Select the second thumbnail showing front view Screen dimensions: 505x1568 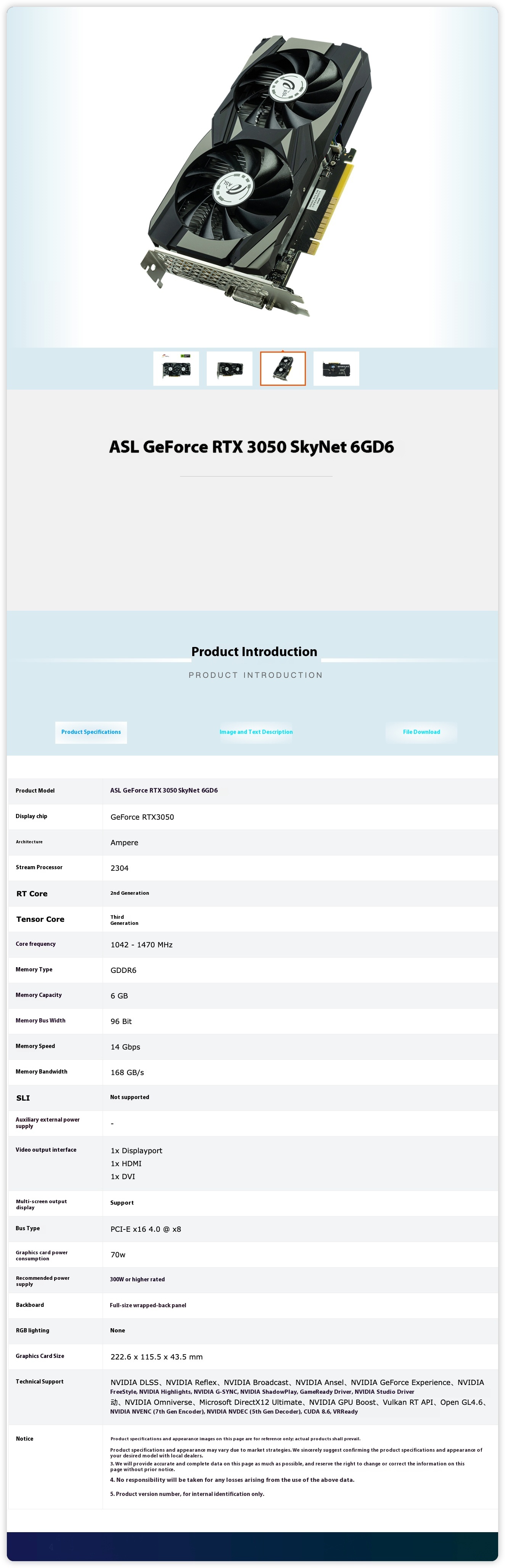click(x=229, y=368)
